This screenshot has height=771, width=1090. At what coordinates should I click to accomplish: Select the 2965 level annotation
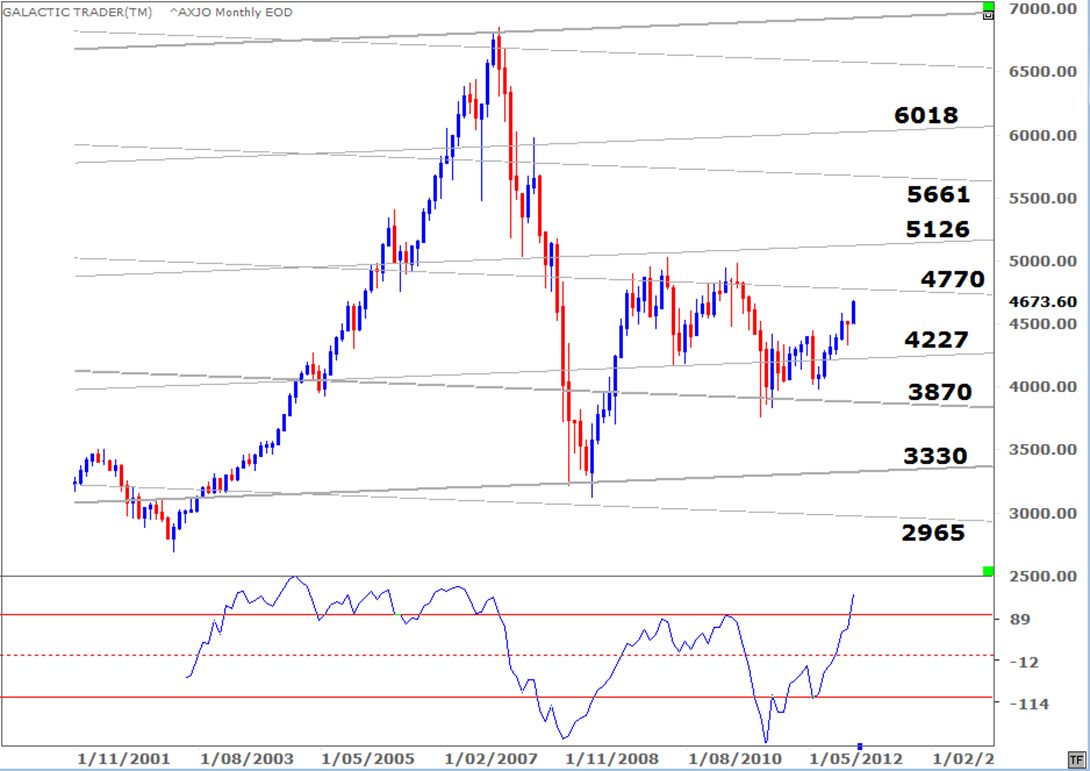933,533
